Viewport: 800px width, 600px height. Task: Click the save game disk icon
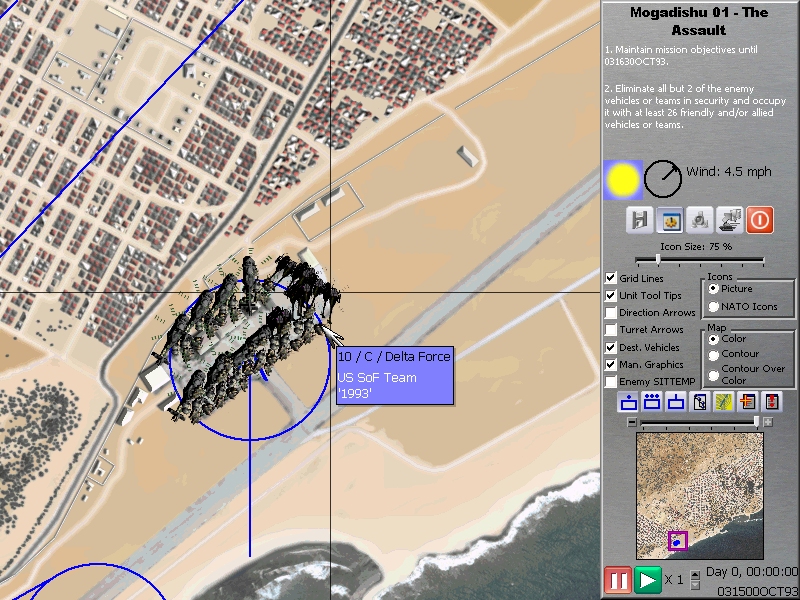tap(640, 221)
